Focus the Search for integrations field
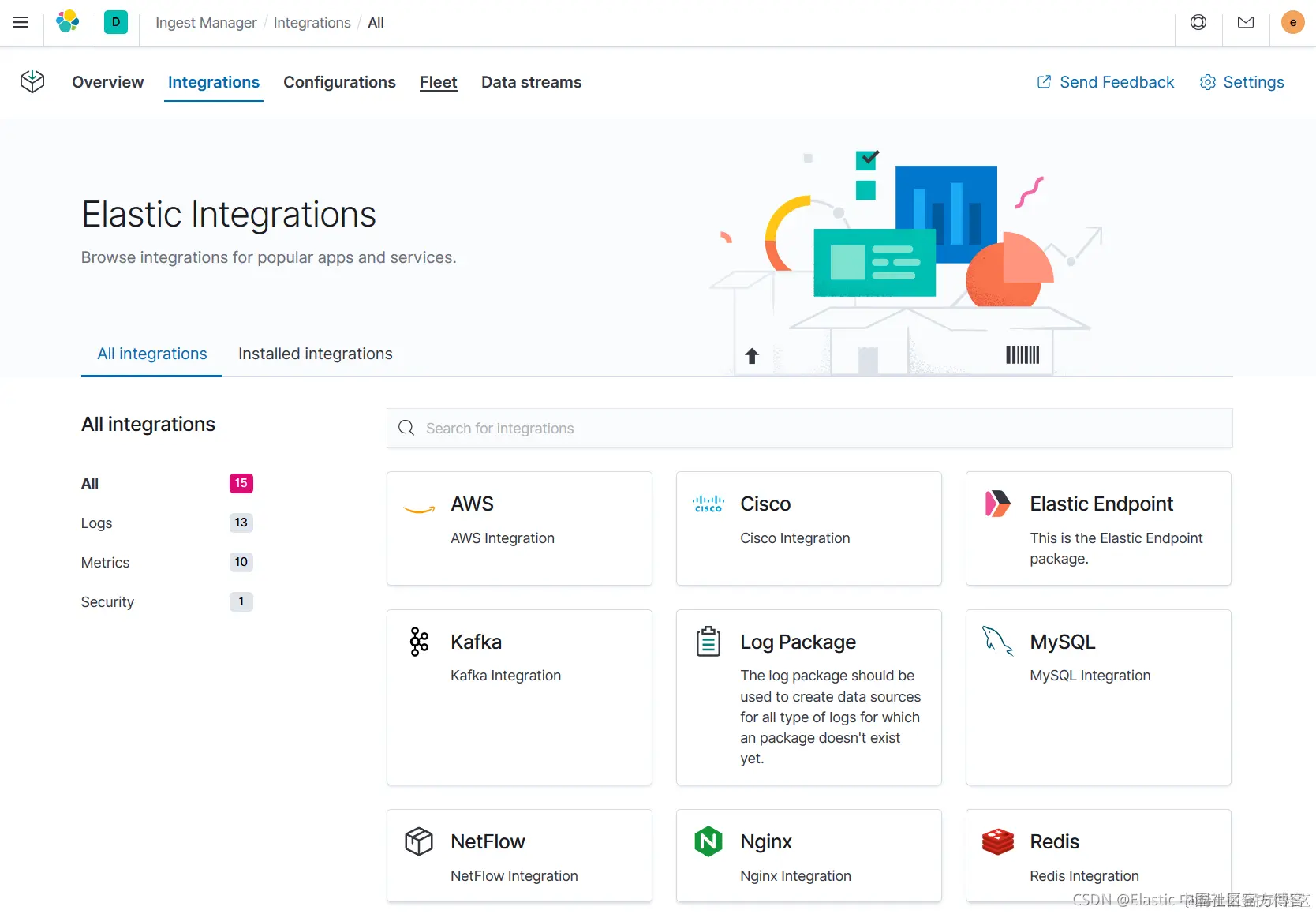Screen dimensions: 1316x914 click(809, 428)
